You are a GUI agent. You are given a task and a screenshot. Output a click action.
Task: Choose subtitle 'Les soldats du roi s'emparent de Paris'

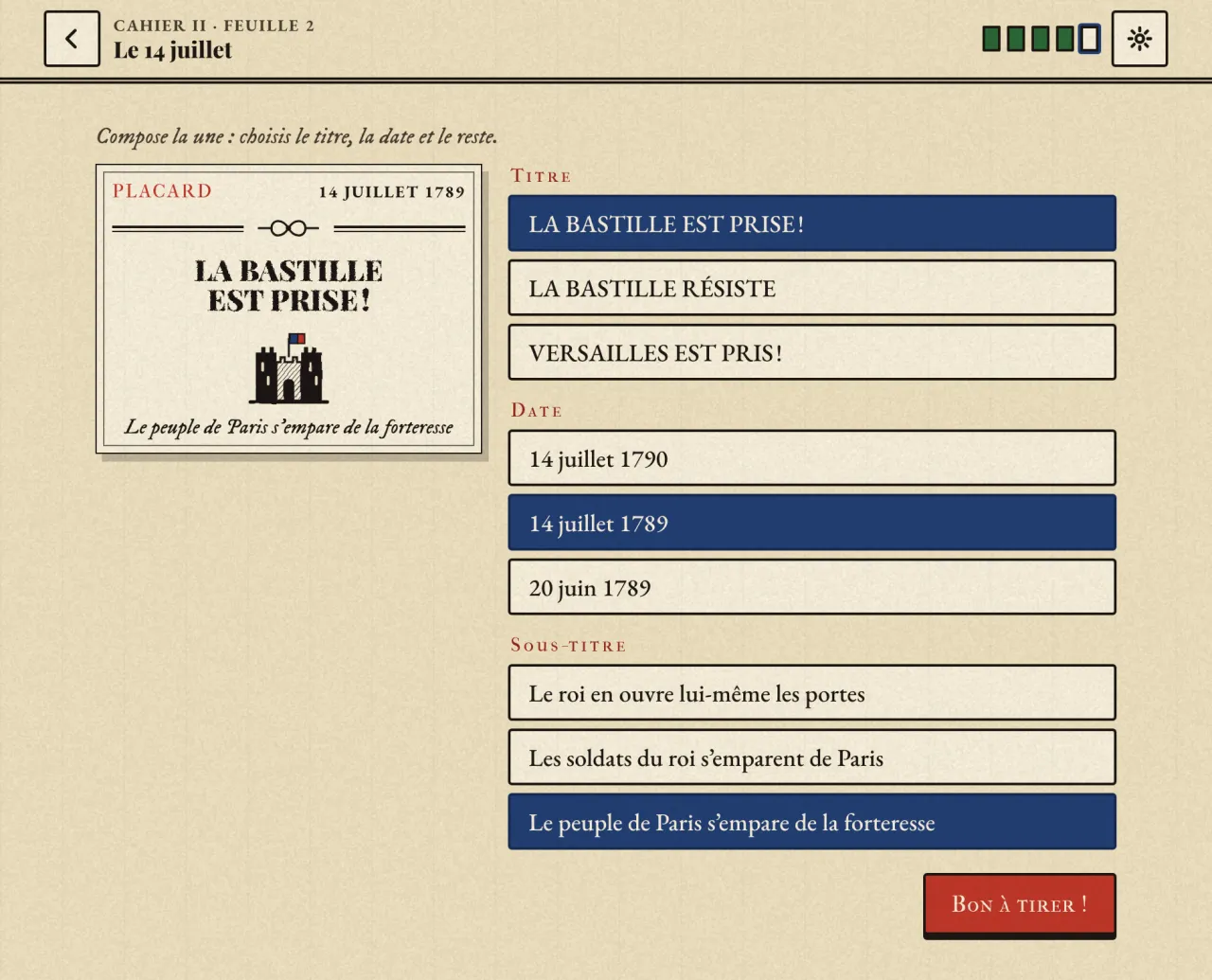tap(811, 757)
